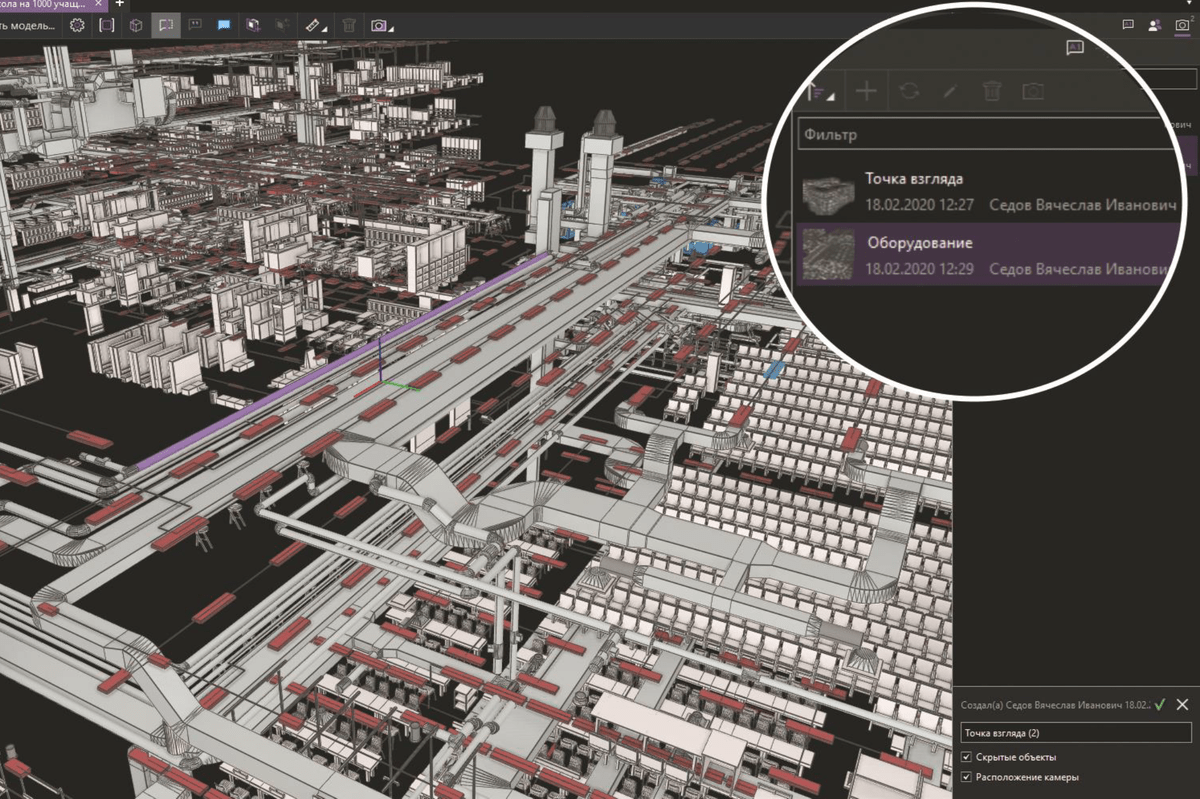This screenshot has width=1200, height=799.
Task: Switch to the viewpoints camera tab
Action: [x=1181, y=25]
